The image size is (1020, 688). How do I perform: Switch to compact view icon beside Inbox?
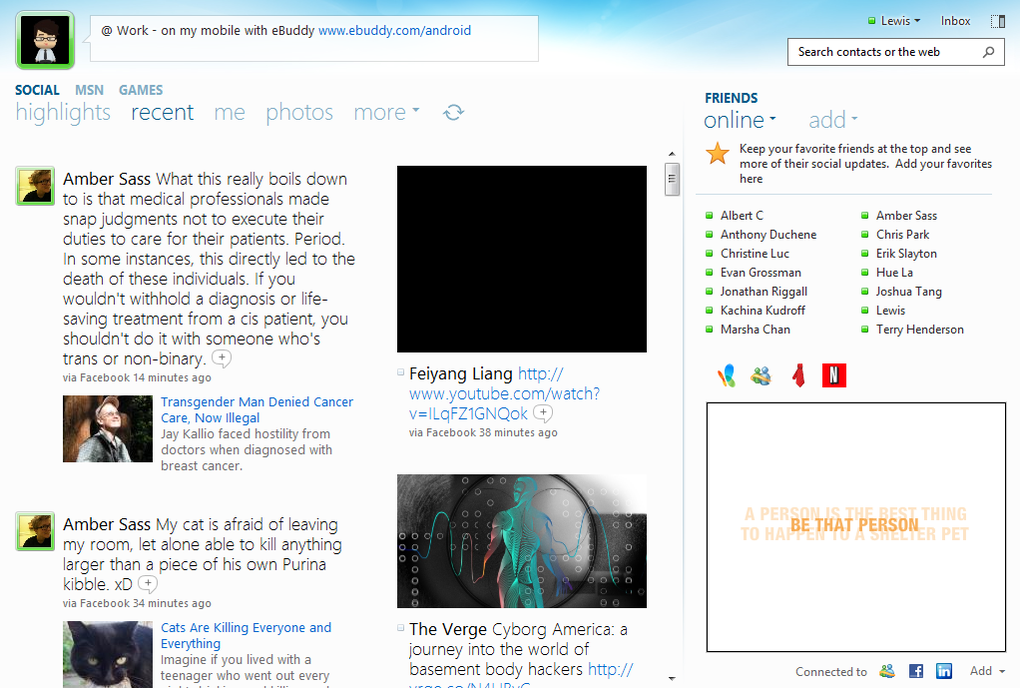[997, 21]
